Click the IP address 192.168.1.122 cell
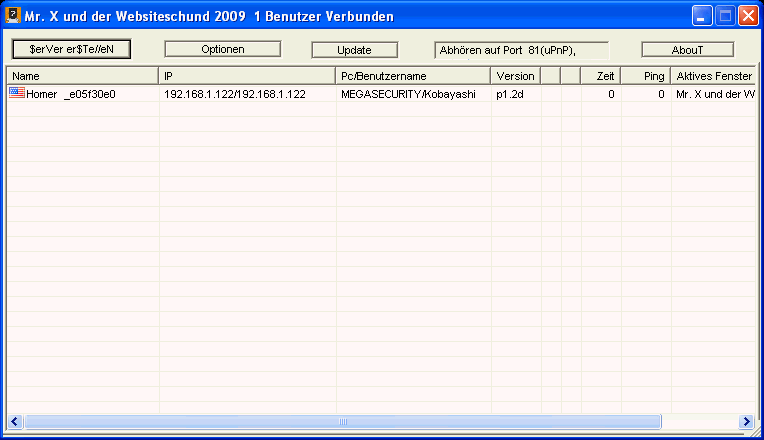764x440 pixels. (234, 94)
